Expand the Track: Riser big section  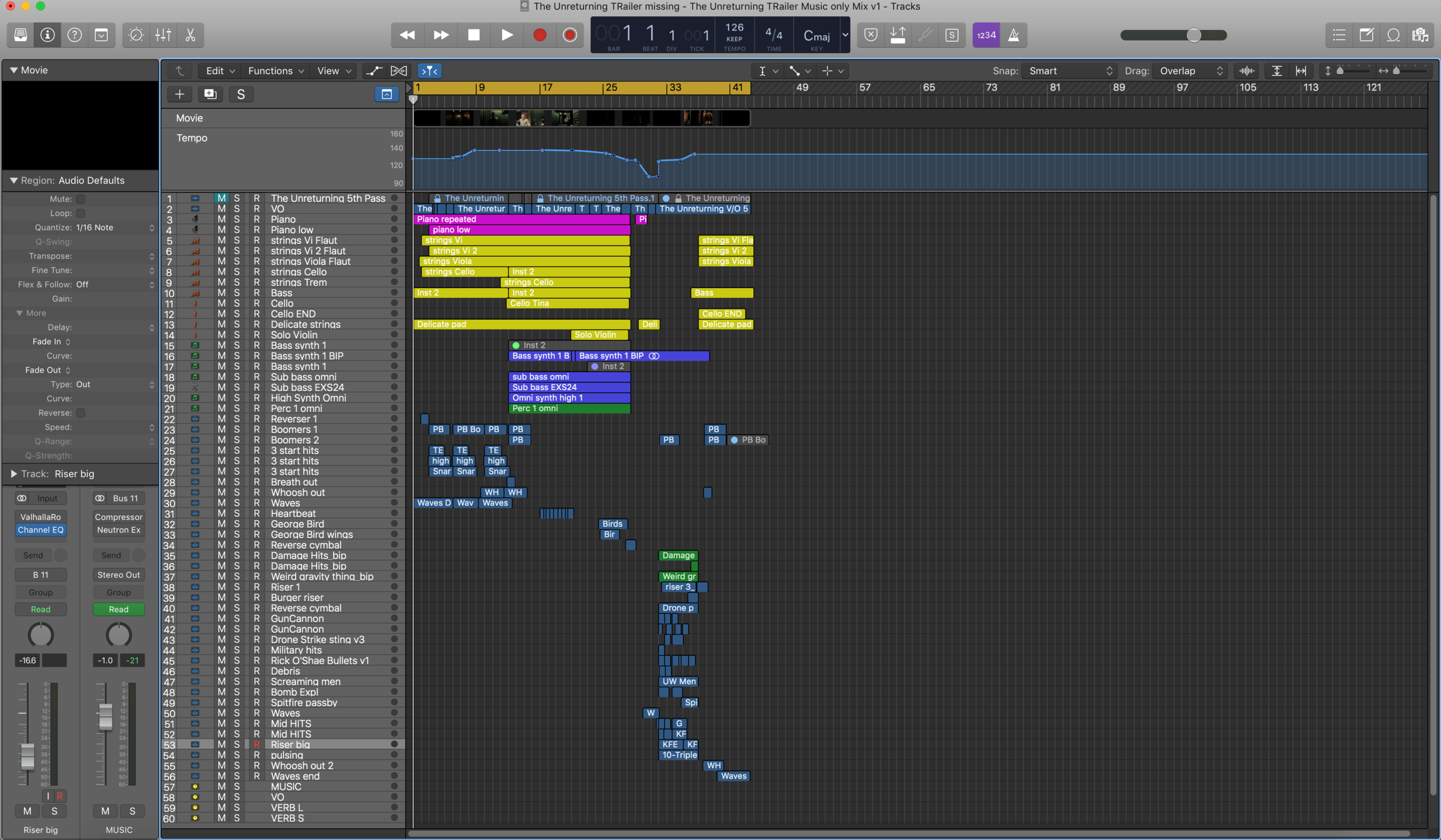[13, 474]
